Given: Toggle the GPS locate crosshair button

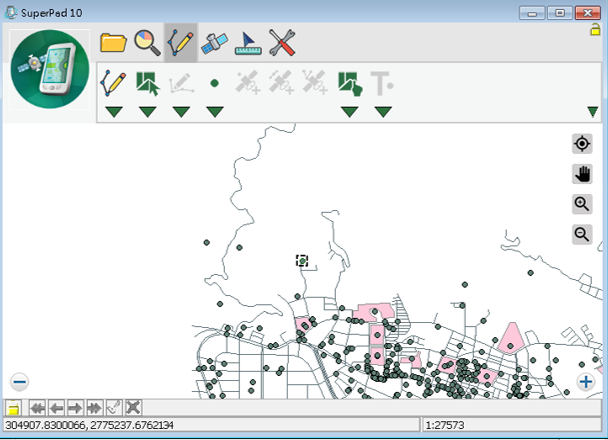Looking at the screenshot, I should pyautogui.click(x=582, y=144).
